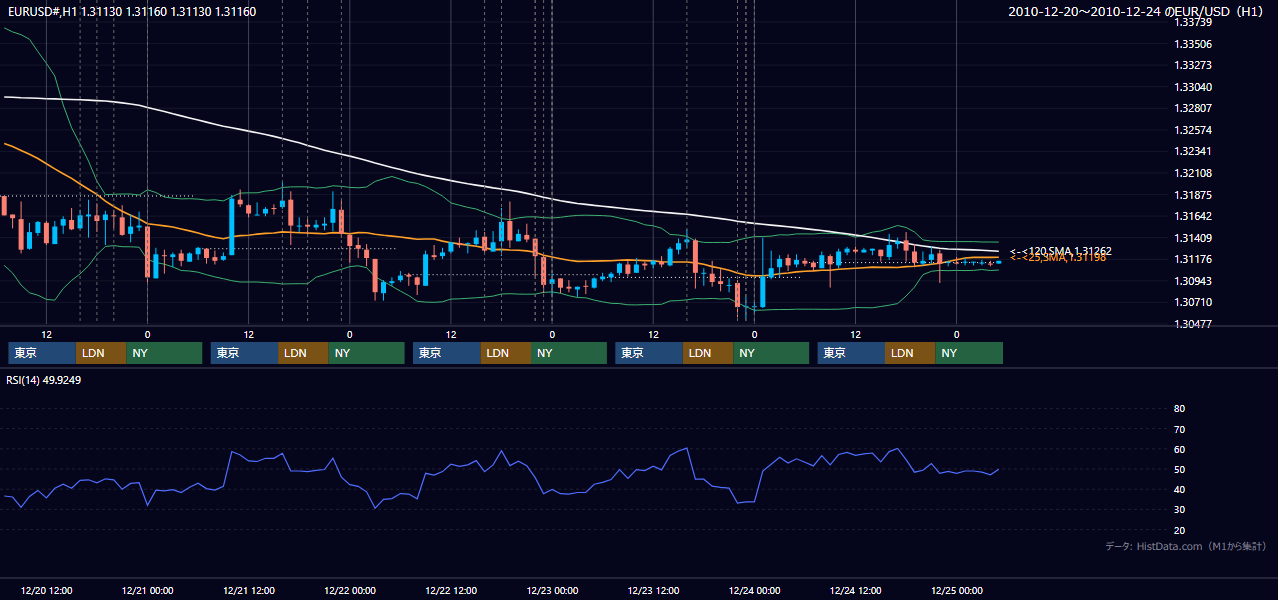Viewport: 1278px width, 600px height.
Task: Click price axis value 1.33739
Action: pos(1193,22)
